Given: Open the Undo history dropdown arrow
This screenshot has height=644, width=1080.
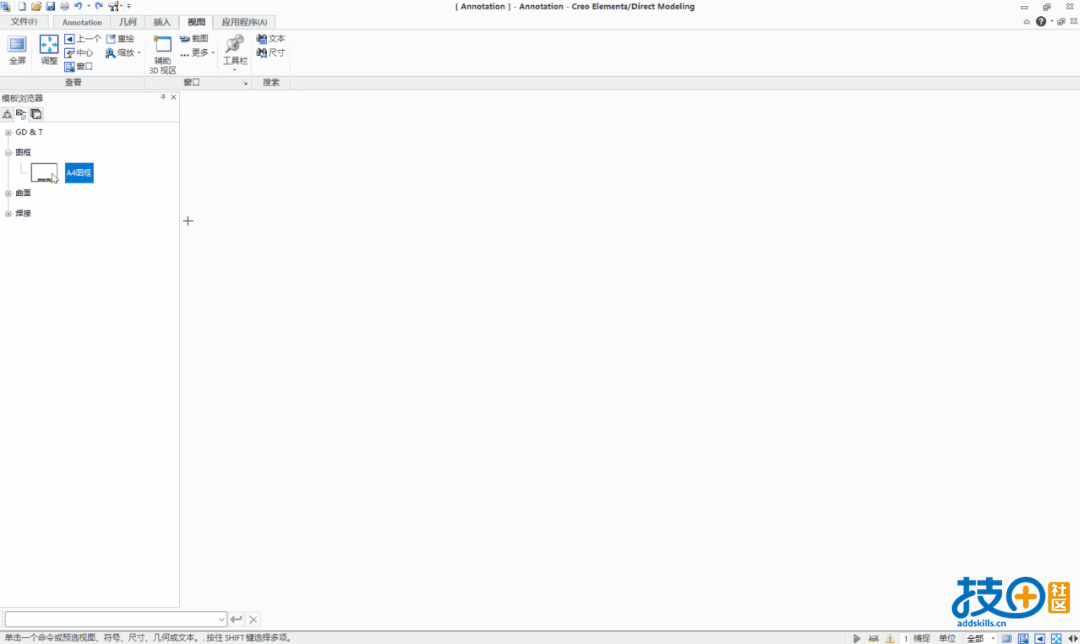Looking at the screenshot, I should pos(88,6).
